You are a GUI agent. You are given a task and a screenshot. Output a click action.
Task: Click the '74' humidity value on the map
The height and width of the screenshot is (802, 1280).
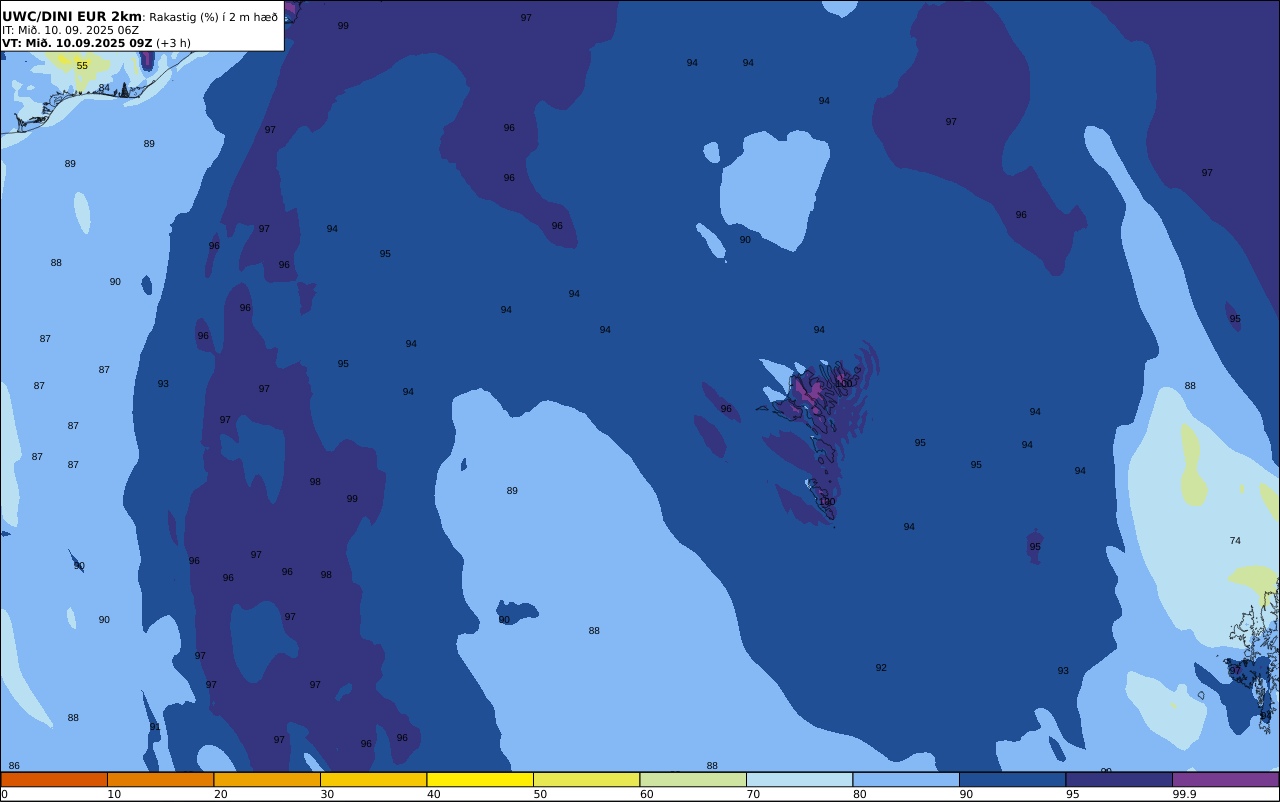click(x=1235, y=541)
